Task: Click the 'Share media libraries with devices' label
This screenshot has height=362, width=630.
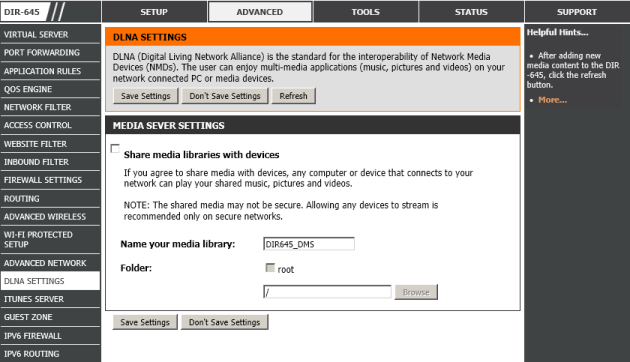Action: tap(201, 155)
